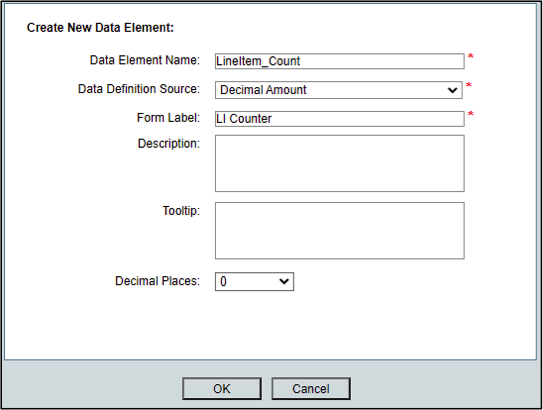Click the red asterisk next to Form Label
The width and height of the screenshot is (543, 410).
pyautogui.click(x=471, y=114)
